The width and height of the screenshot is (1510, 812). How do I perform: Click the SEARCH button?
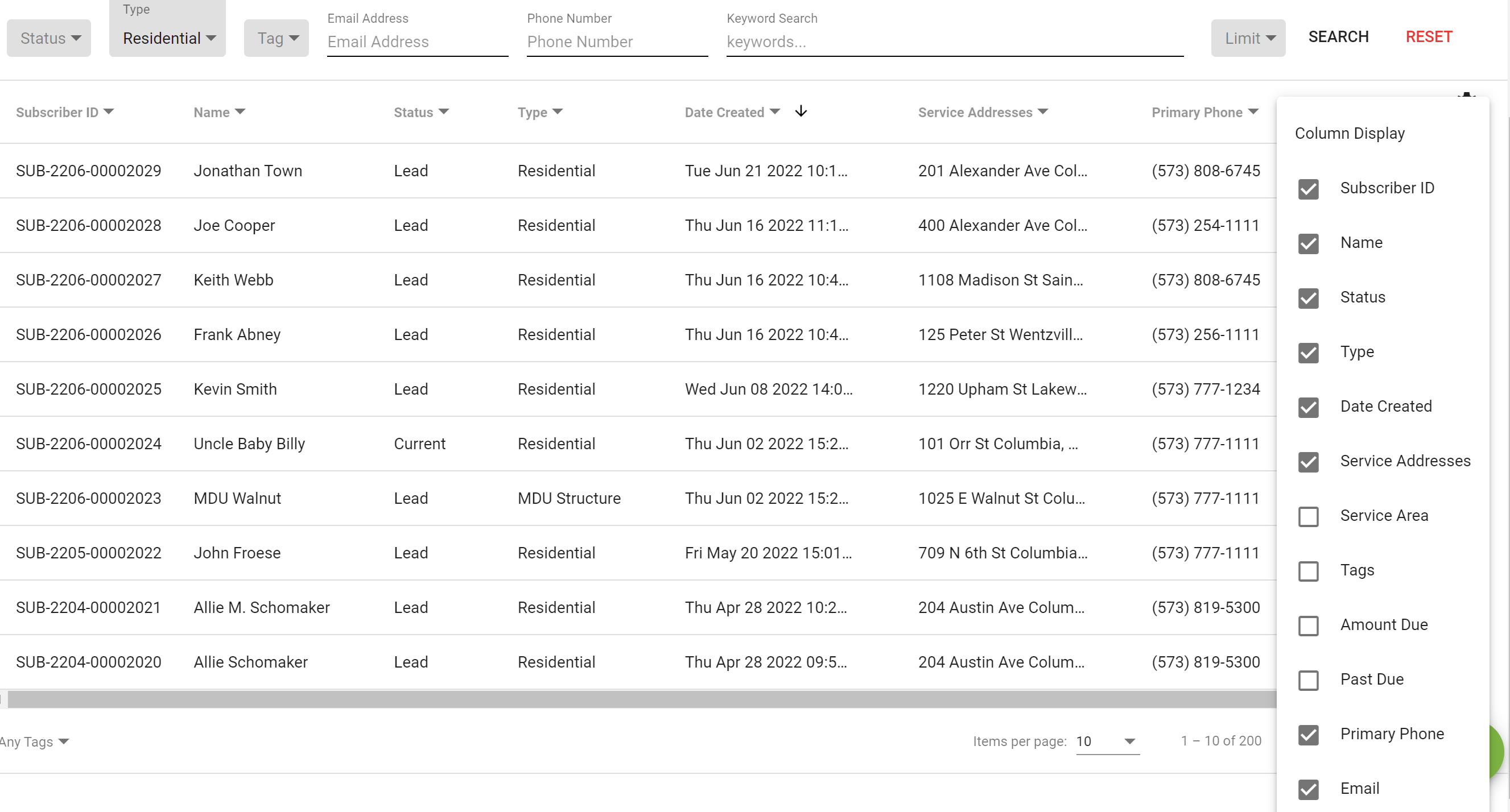[1338, 37]
